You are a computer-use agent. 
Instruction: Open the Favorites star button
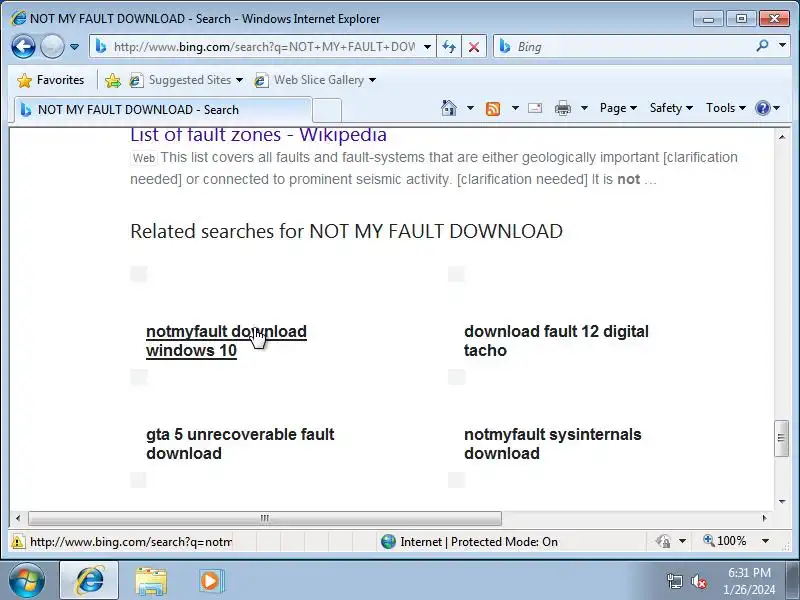[x=50, y=80]
